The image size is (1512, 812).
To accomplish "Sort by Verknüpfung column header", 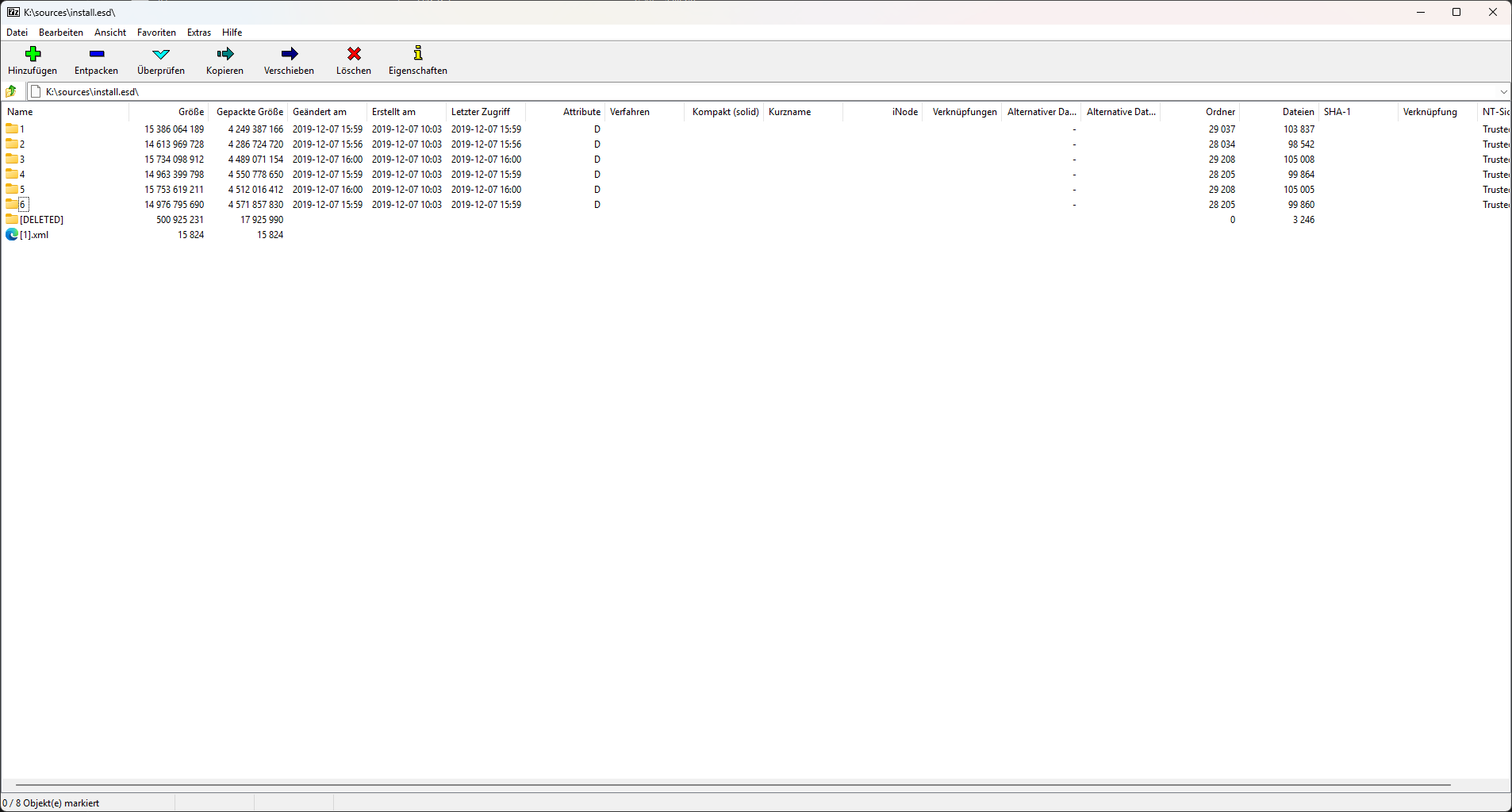I will (x=1437, y=112).
